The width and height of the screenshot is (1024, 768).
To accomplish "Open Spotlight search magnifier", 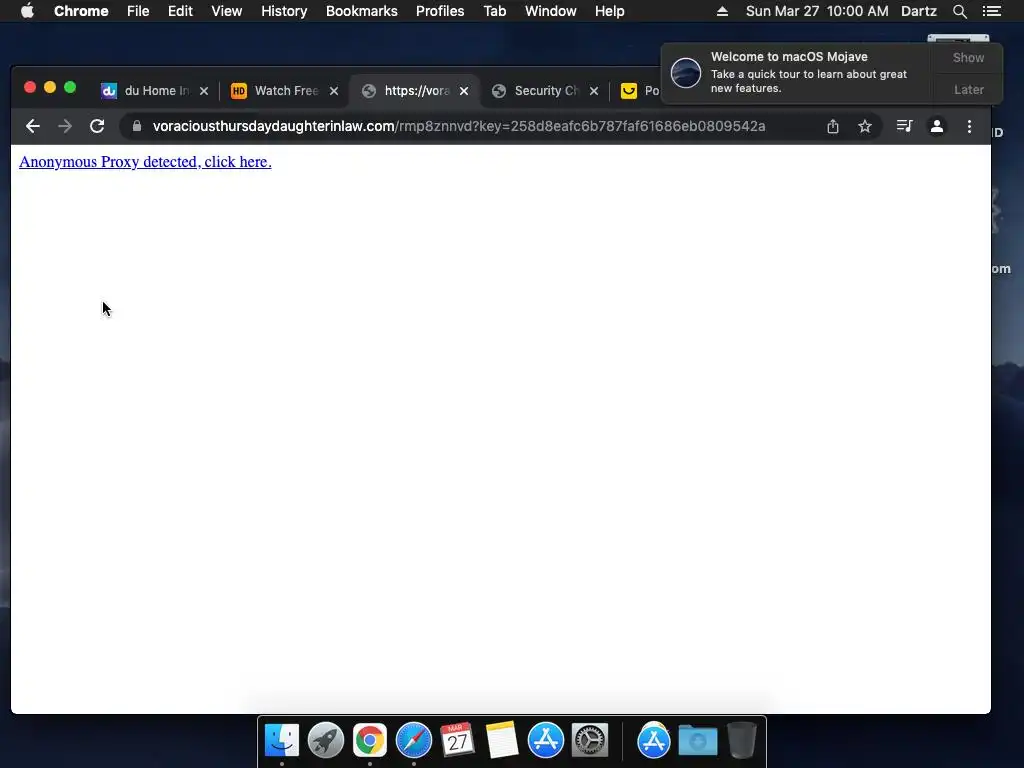I will pos(959,11).
